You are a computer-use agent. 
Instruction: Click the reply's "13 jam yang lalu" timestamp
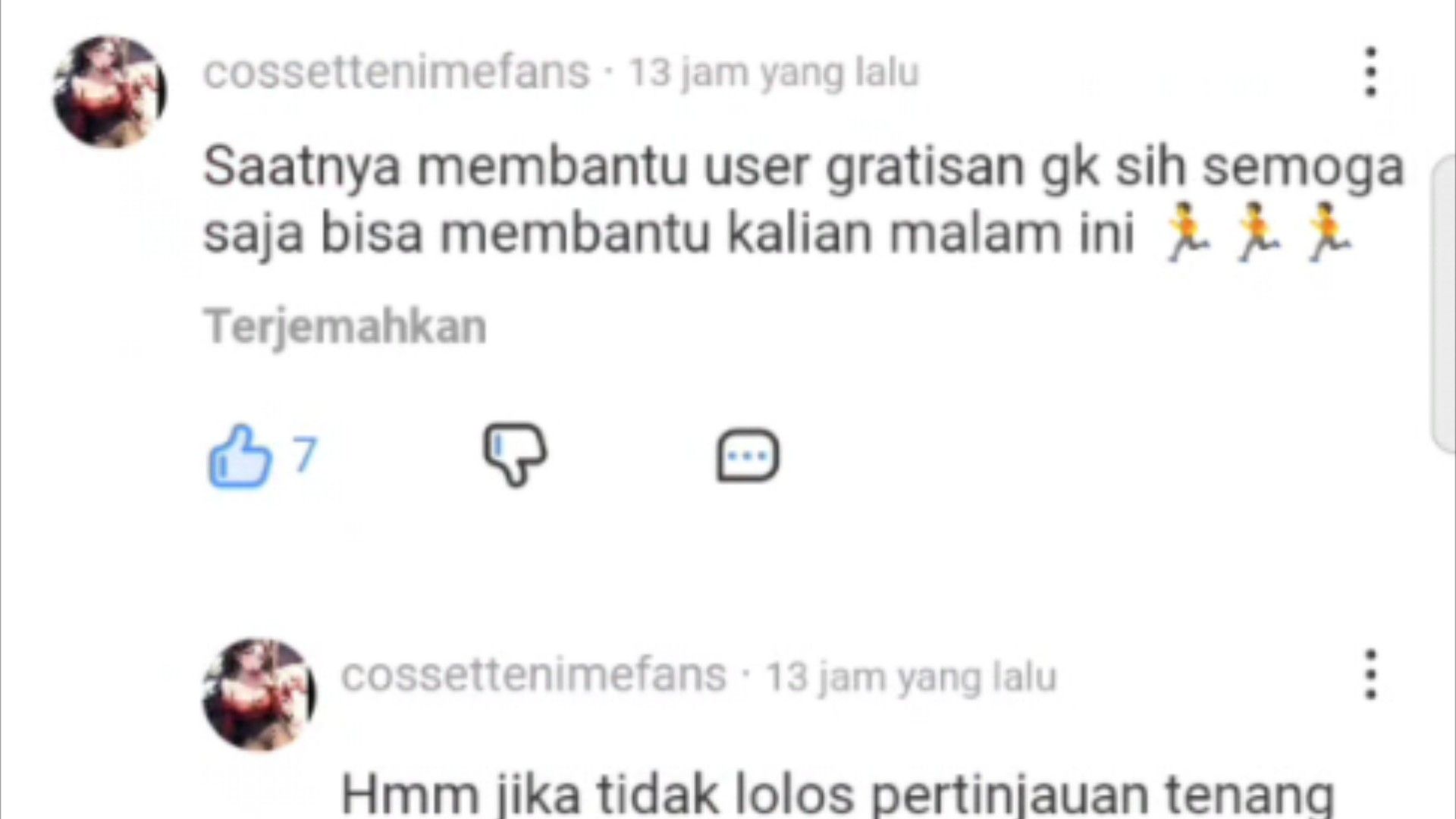[x=911, y=676]
